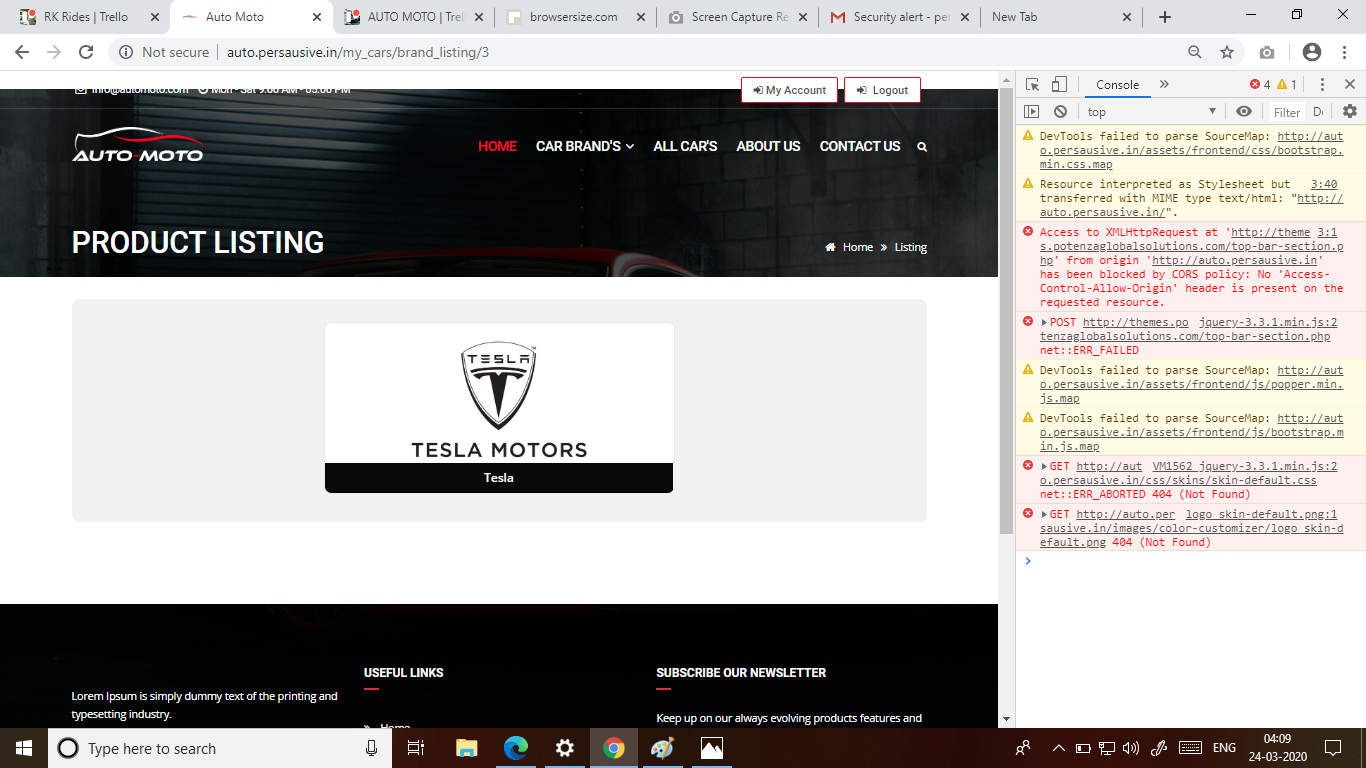Open Task View on the taskbar

tap(417, 748)
